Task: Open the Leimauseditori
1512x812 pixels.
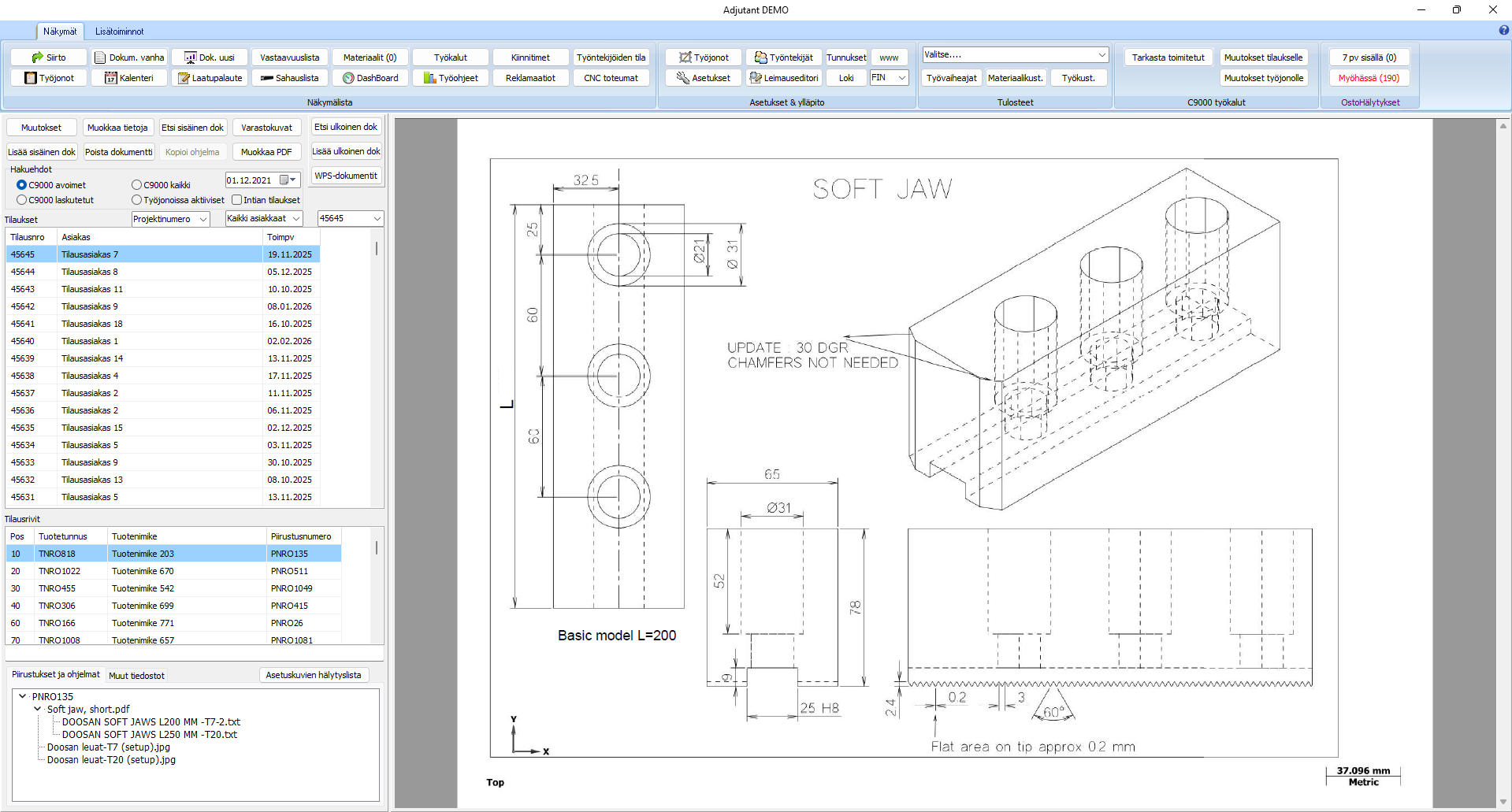Action: tap(784, 78)
